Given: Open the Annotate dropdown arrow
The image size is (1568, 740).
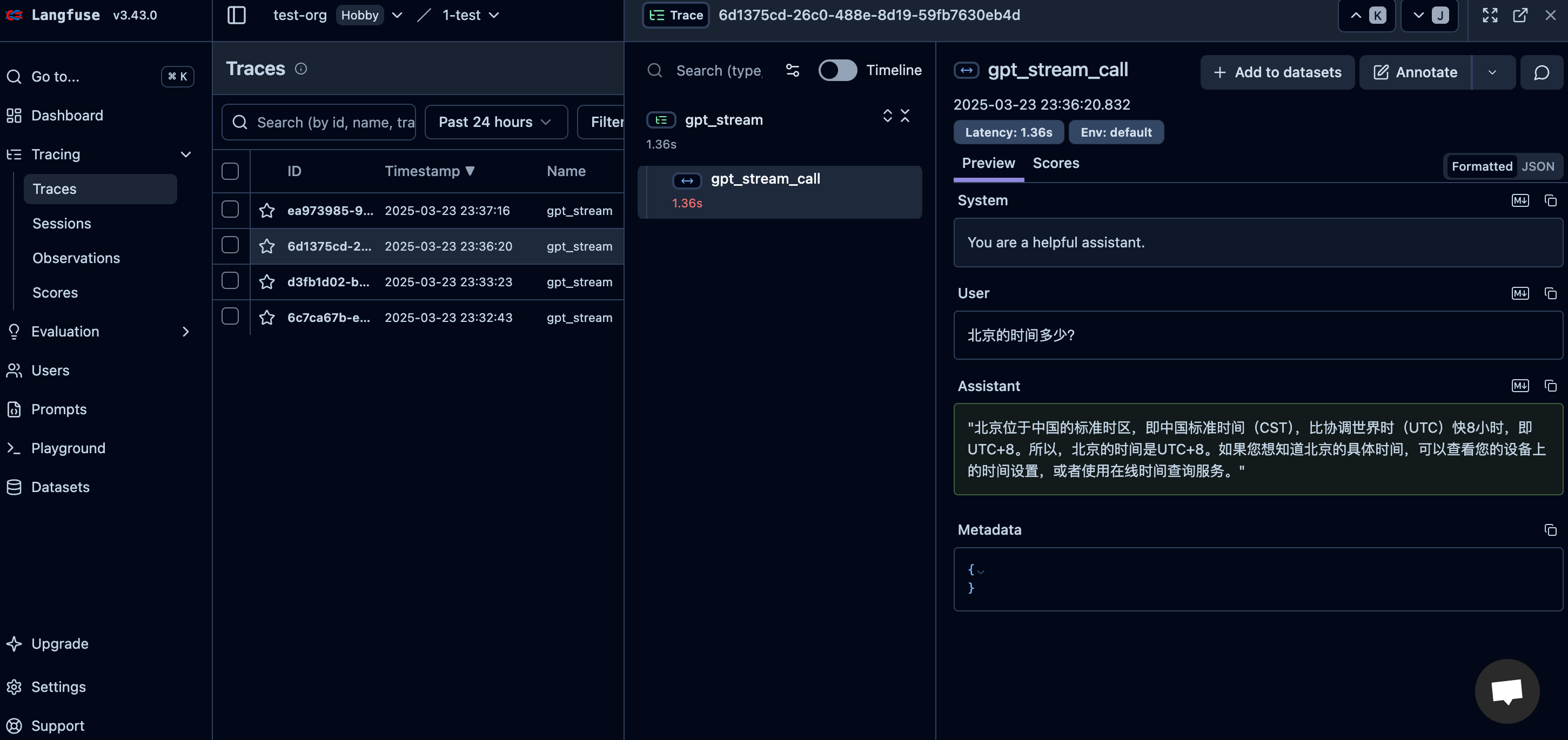Looking at the screenshot, I should point(1492,72).
